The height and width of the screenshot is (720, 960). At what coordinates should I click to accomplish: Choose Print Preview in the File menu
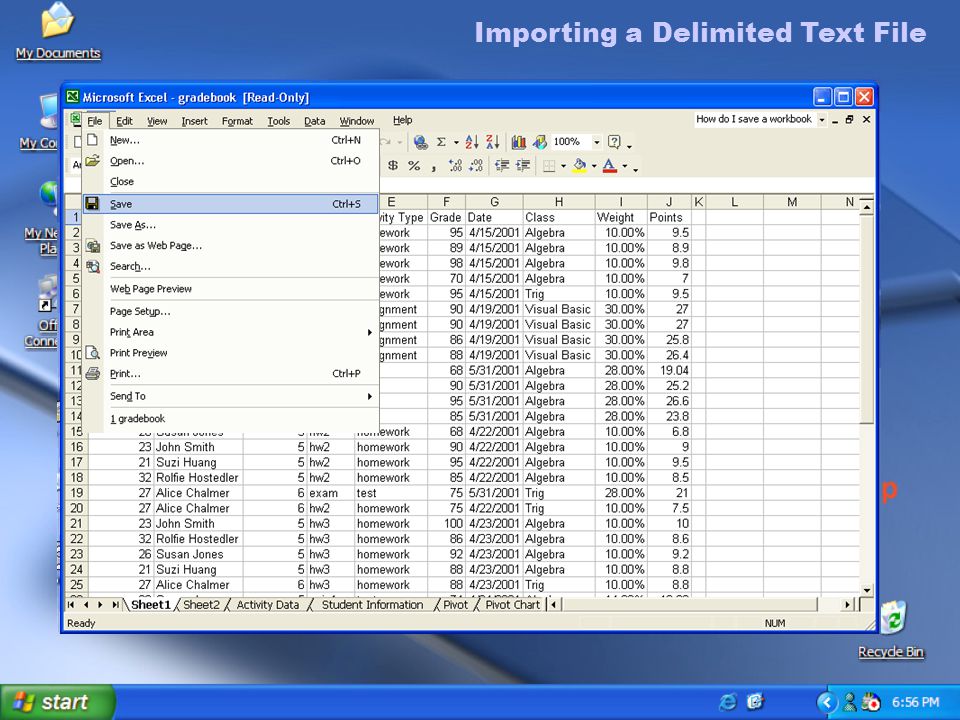230,353
